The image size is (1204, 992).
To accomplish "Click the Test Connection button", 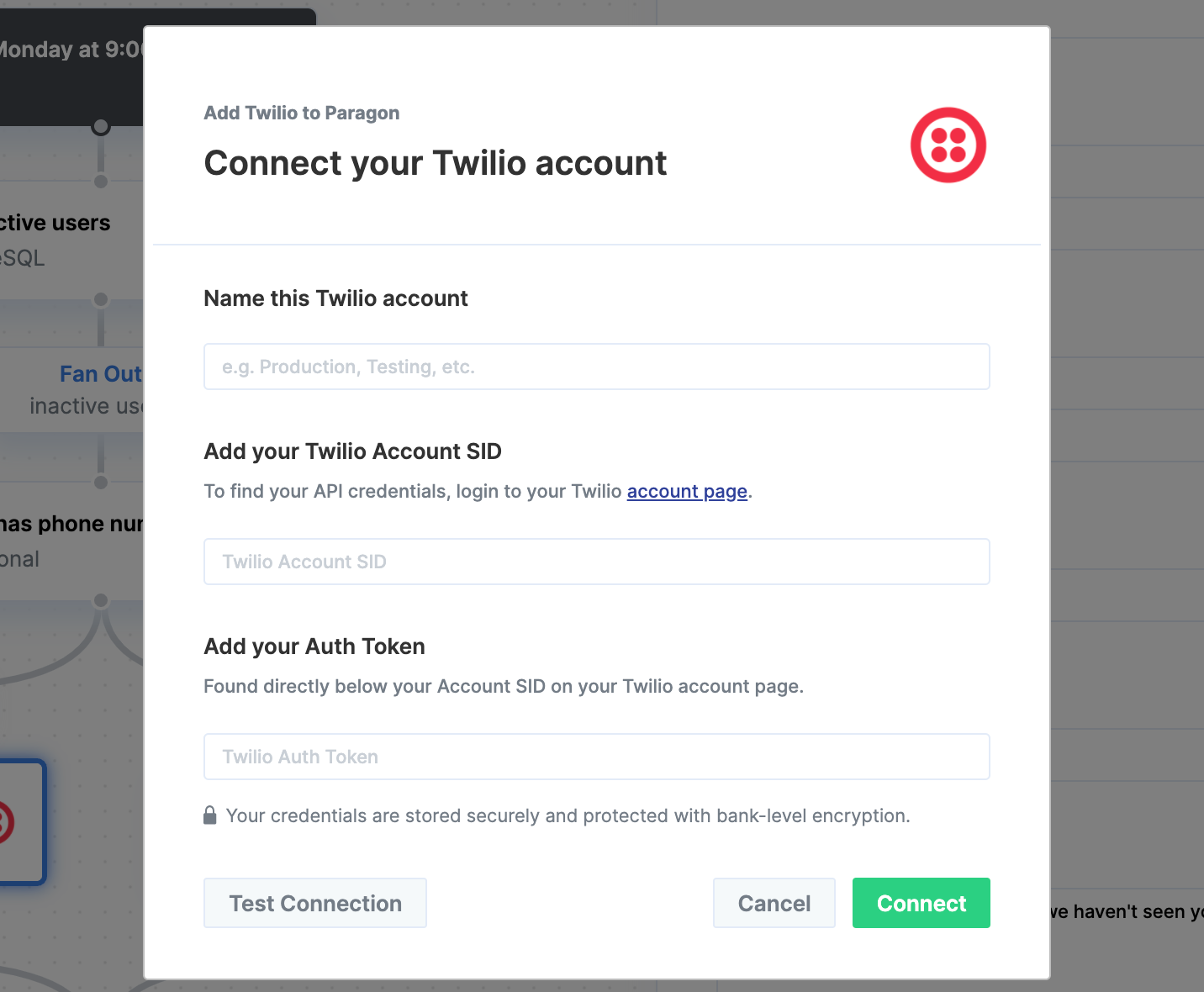I will point(315,903).
